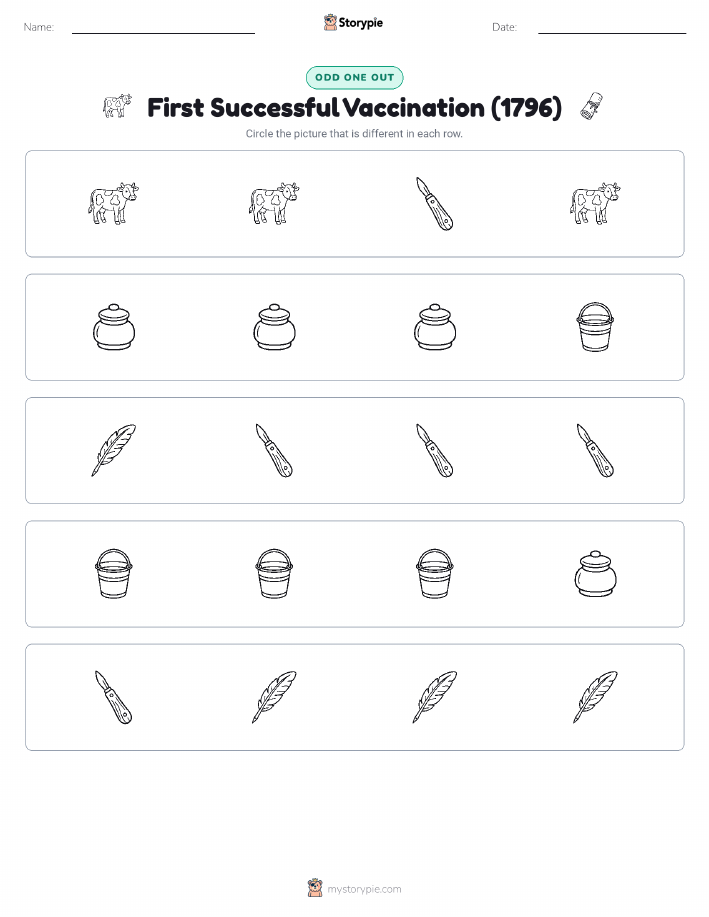This screenshot has height=917, width=709.
Task: Select the feather quill in row three
Action: [113, 450]
